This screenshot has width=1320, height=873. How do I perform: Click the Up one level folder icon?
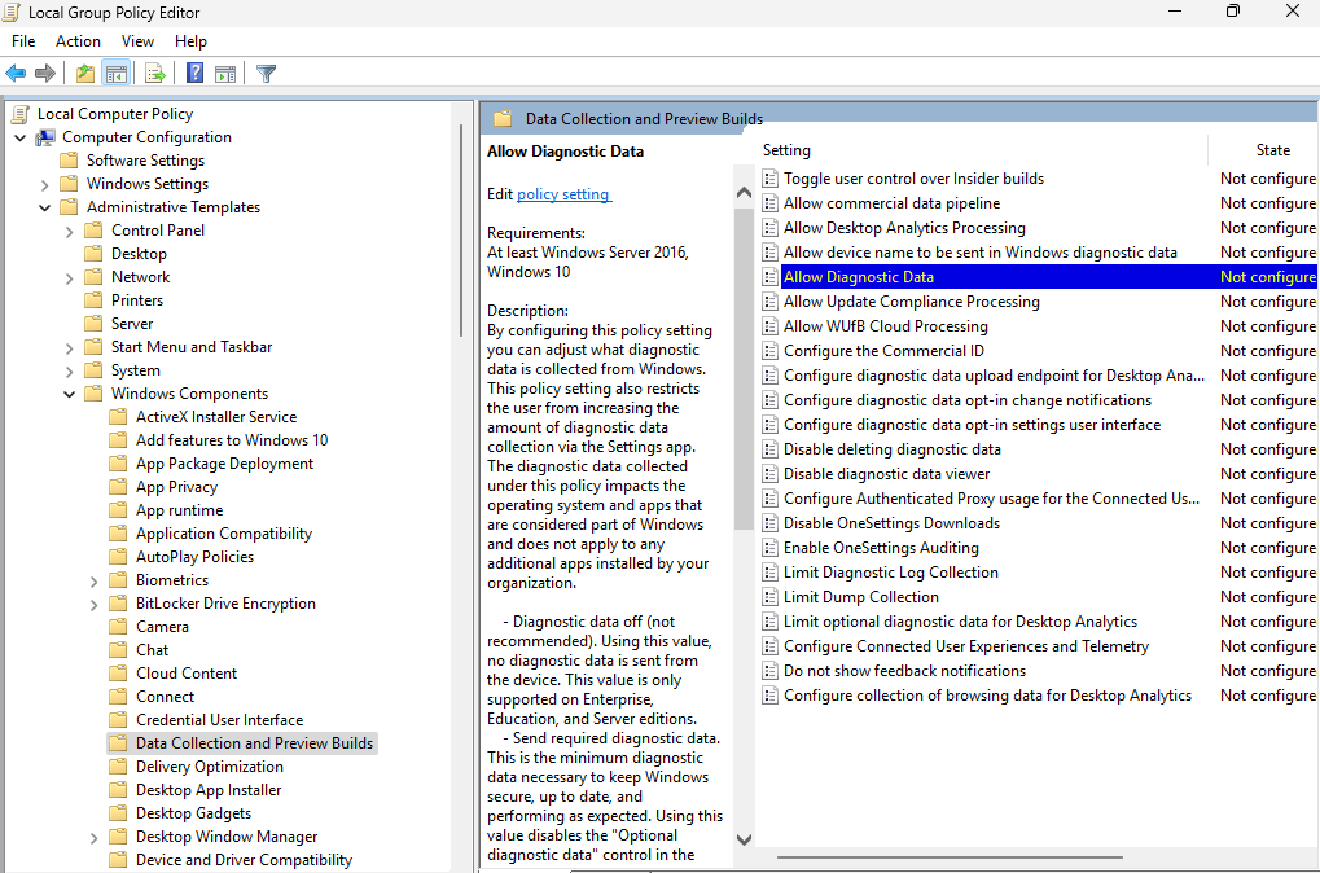tap(85, 72)
